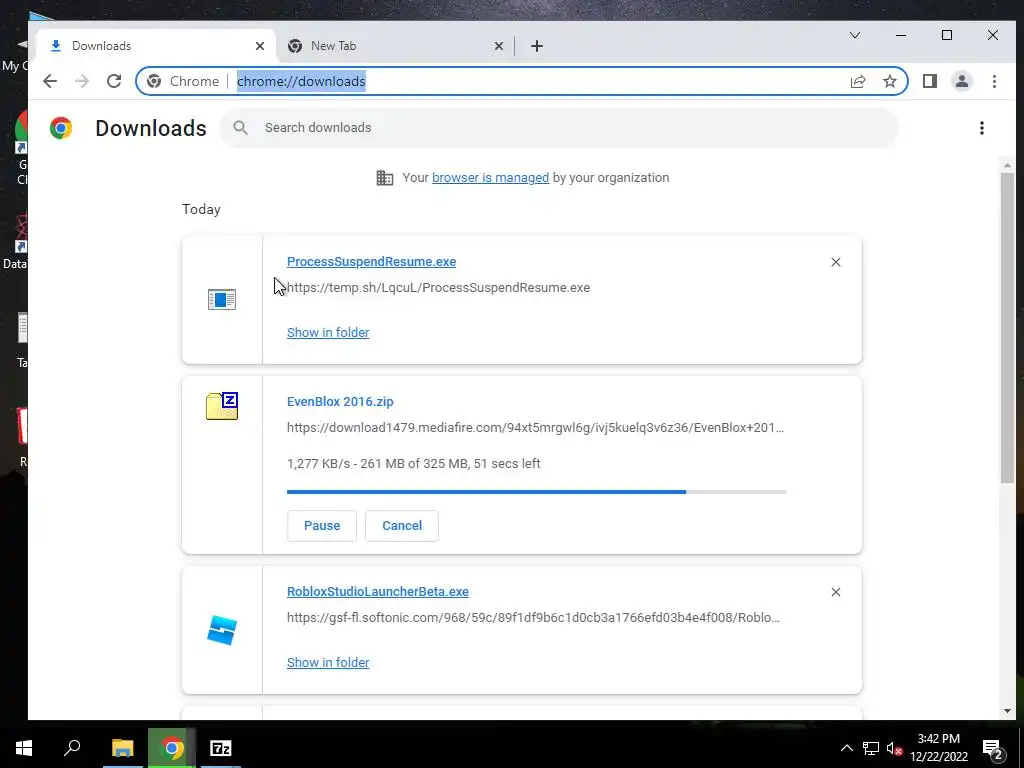Click the ProcessSuspendResume.exe file icon
The width and height of the screenshot is (1024, 768).
[221, 300]
